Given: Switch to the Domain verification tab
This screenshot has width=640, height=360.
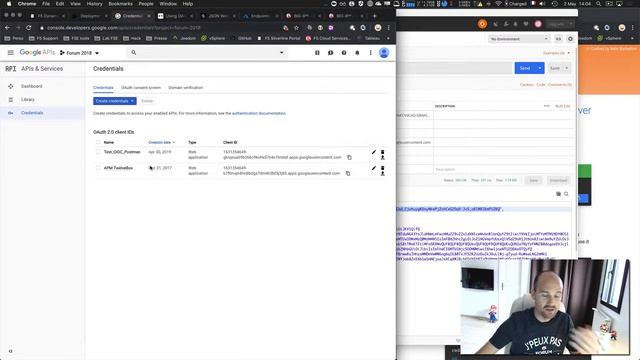Looking at the screenshot, I should point(186,88).
